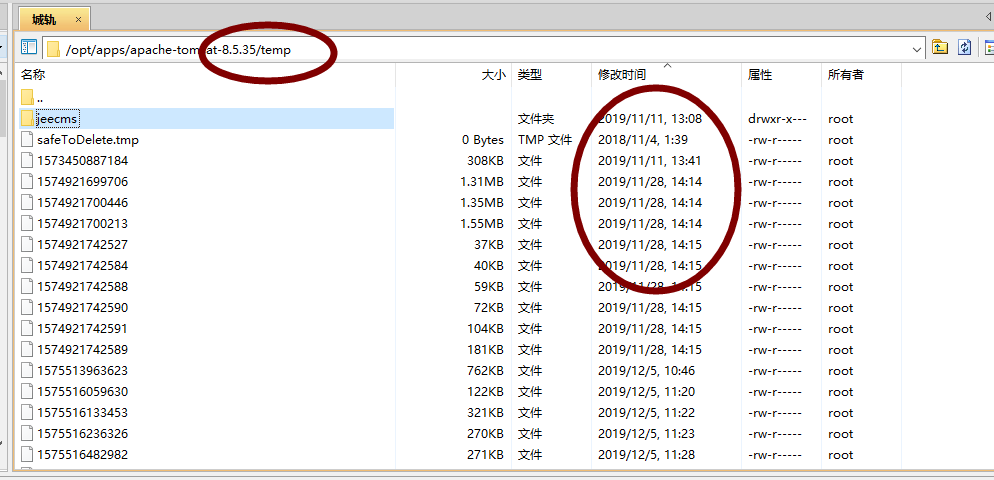This screenshot has height=480, width=994.
Task: Select file 1574921700213
Action: tap(82, 224)
